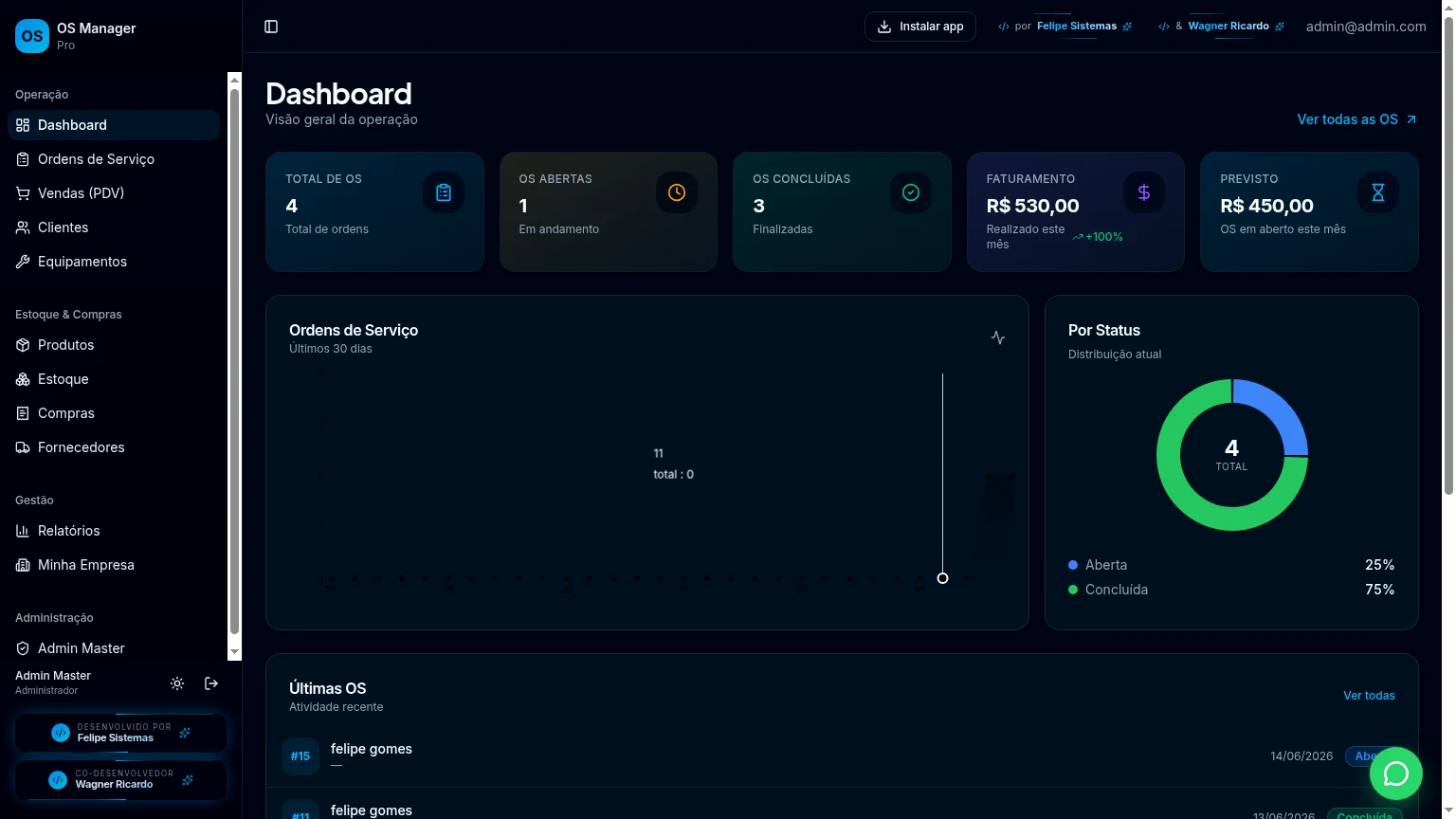The width and height of the screenshot is (1456, 819).
Task: Click the Instalar app button
Action: pyautogui.click(x=920, y=27)
